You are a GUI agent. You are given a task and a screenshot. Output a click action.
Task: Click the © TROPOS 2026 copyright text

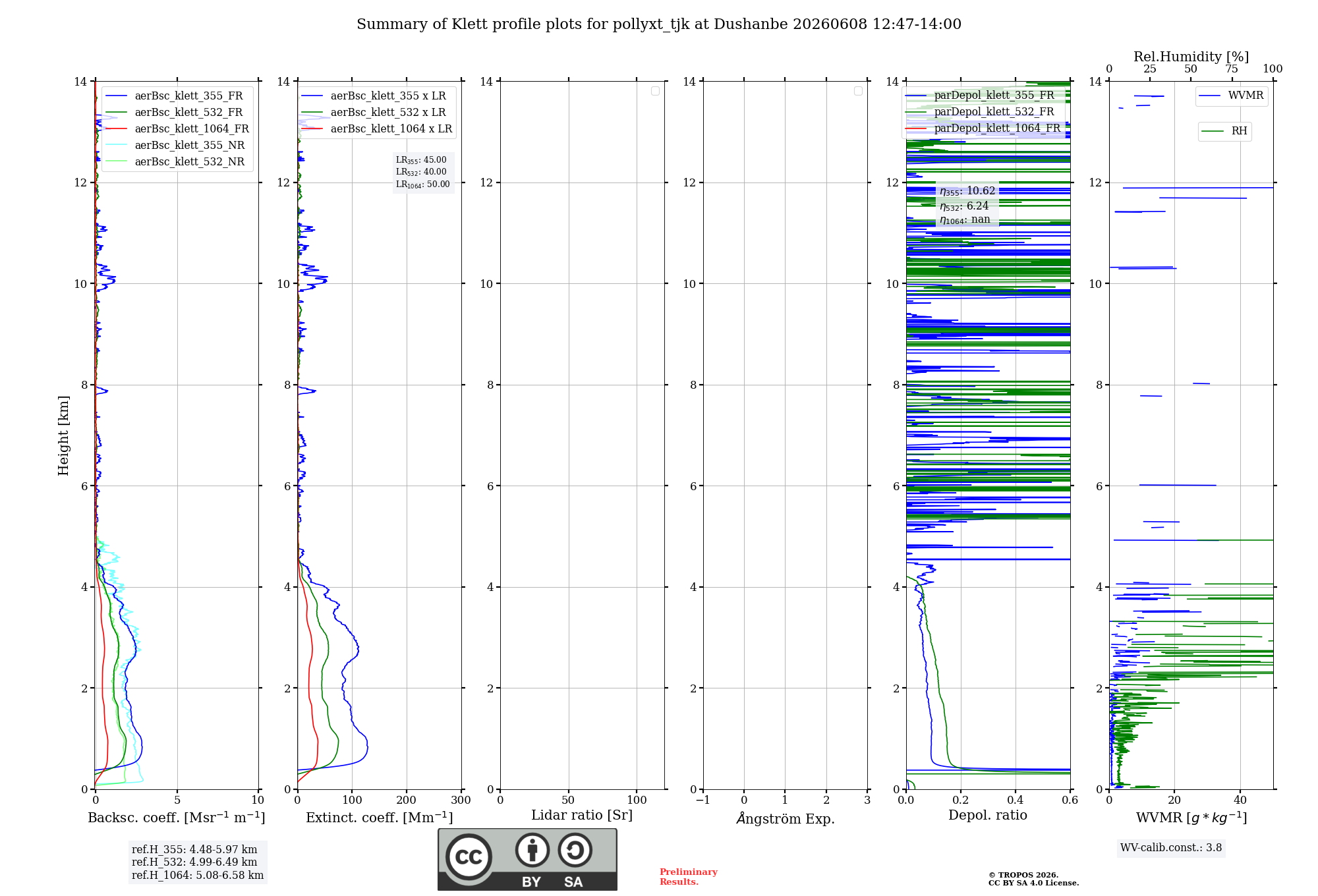click(x=1023, y=875)
